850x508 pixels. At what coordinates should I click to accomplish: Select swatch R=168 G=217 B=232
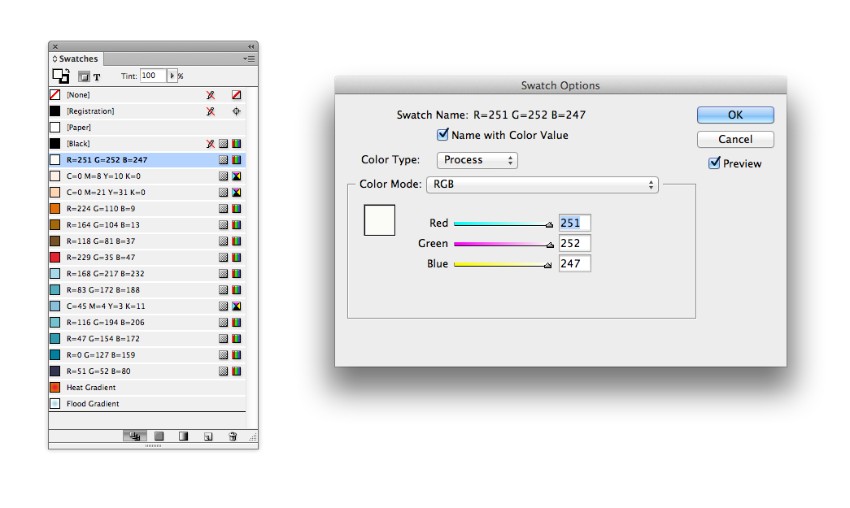(147, 274)
